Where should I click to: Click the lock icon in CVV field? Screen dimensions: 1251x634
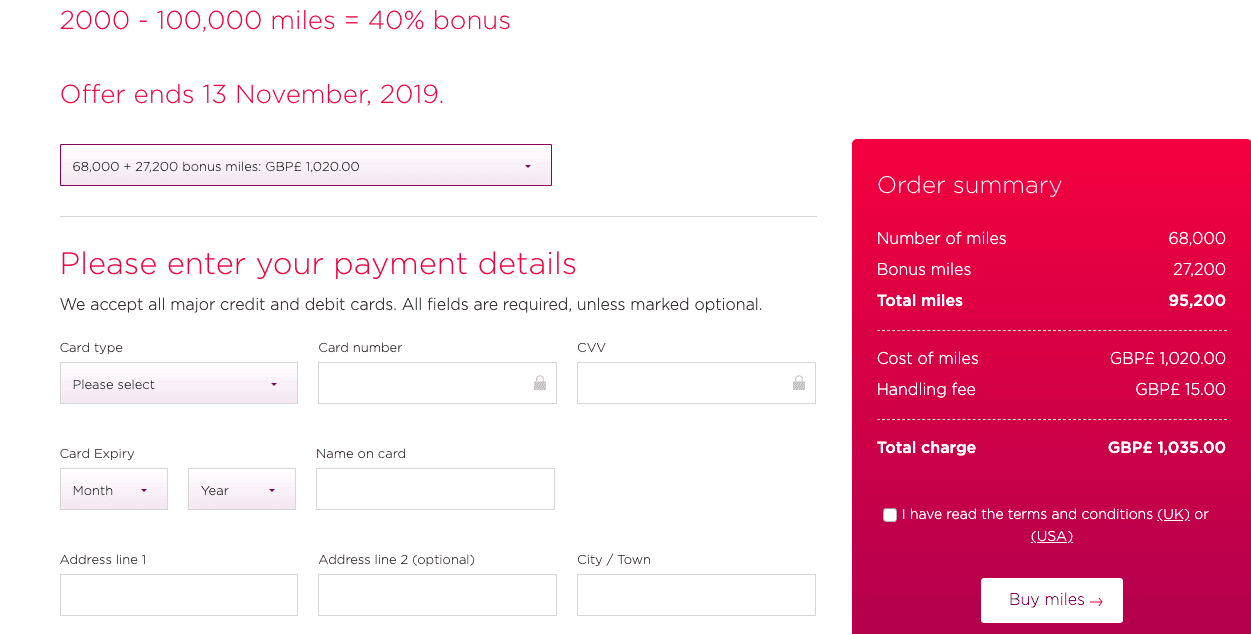[799, 383]
